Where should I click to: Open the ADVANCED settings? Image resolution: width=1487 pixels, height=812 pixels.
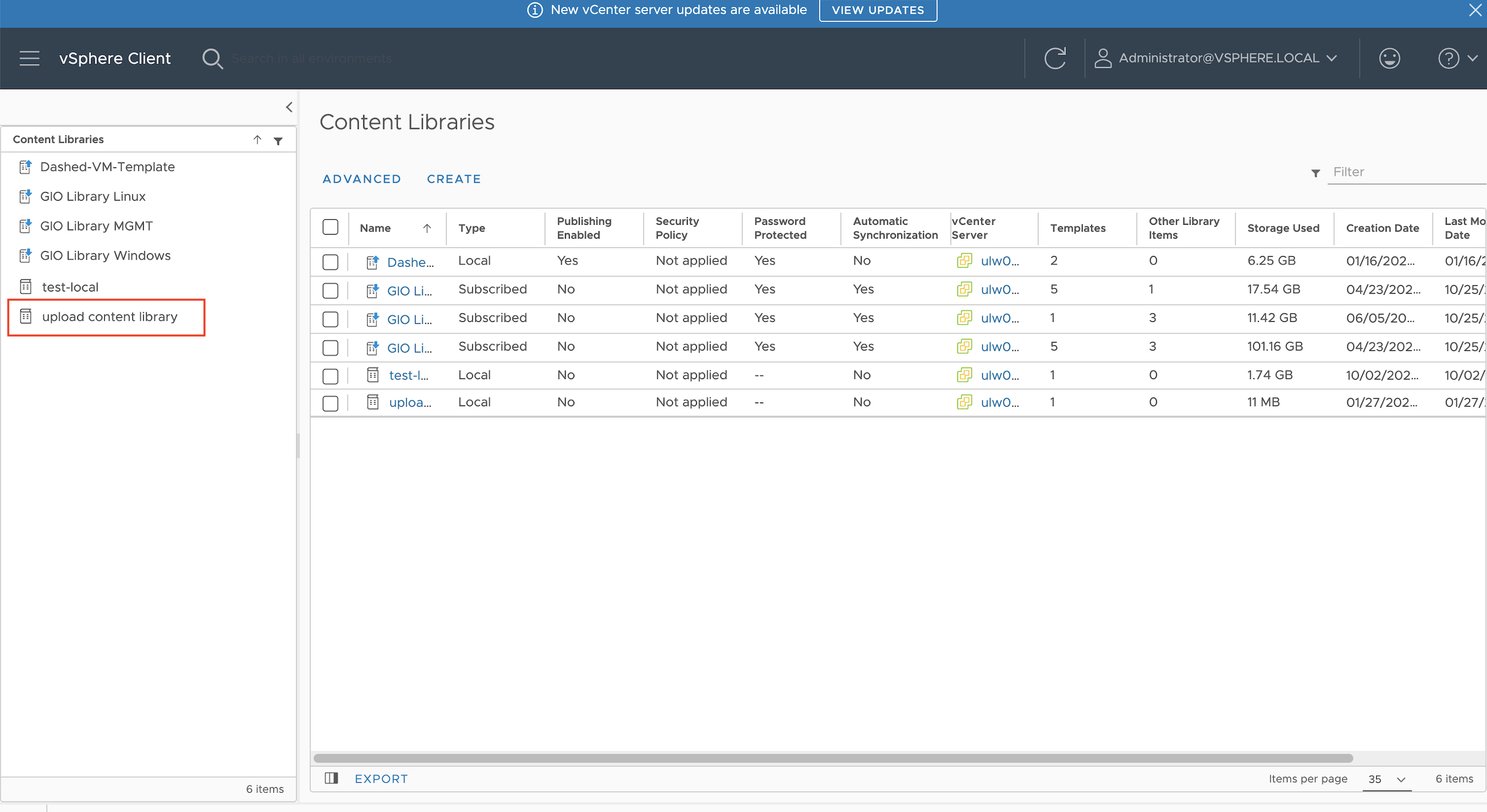coord(362,179)
